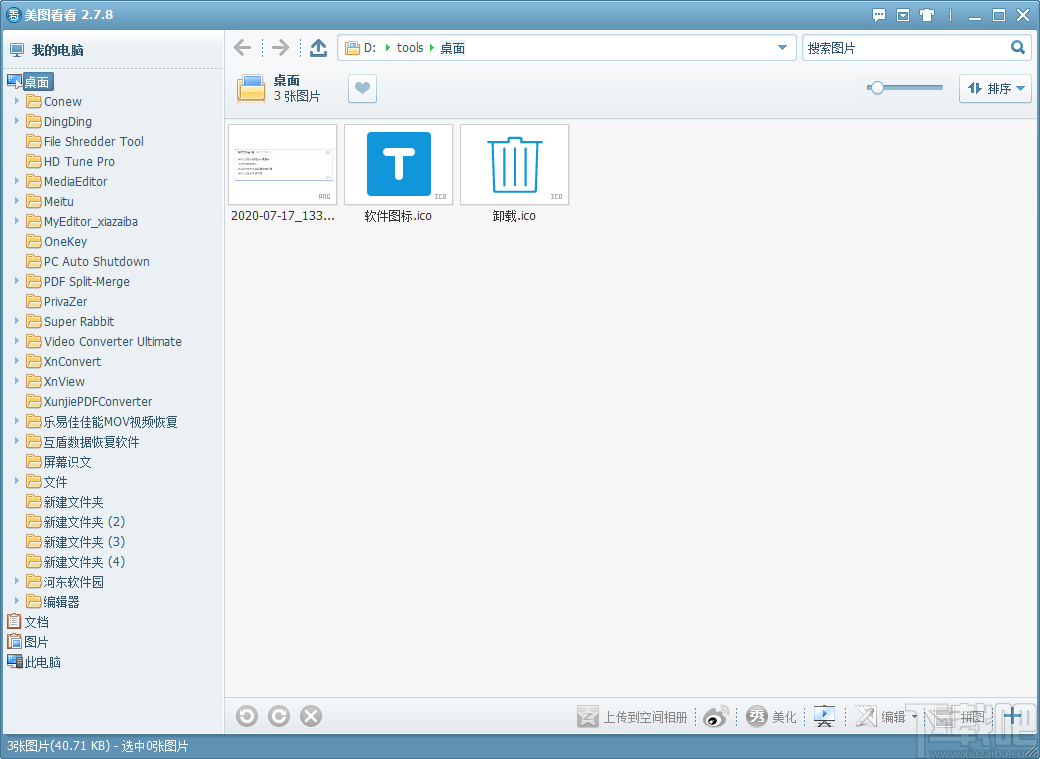Open the 拼图 collage button
1040x759 pixels.
coord(959,717)
